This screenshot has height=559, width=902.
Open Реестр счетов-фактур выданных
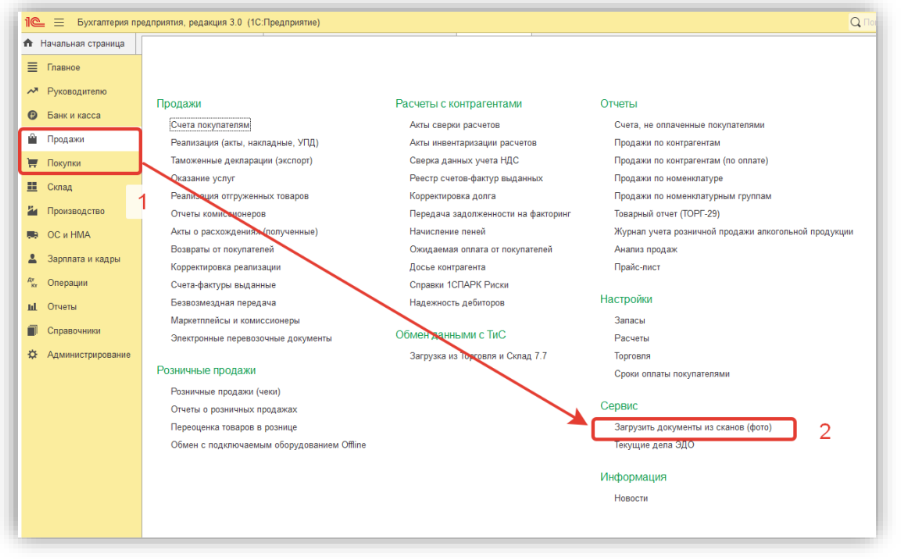pos(476,178)
